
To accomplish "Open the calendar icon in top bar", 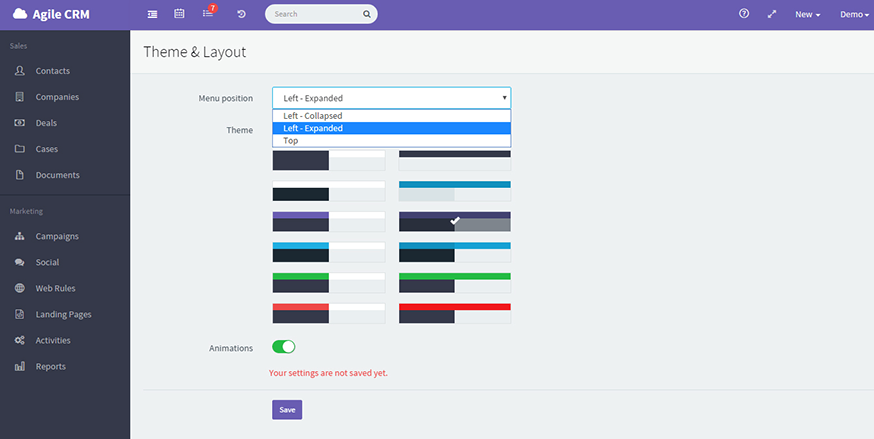I will 179,14.
